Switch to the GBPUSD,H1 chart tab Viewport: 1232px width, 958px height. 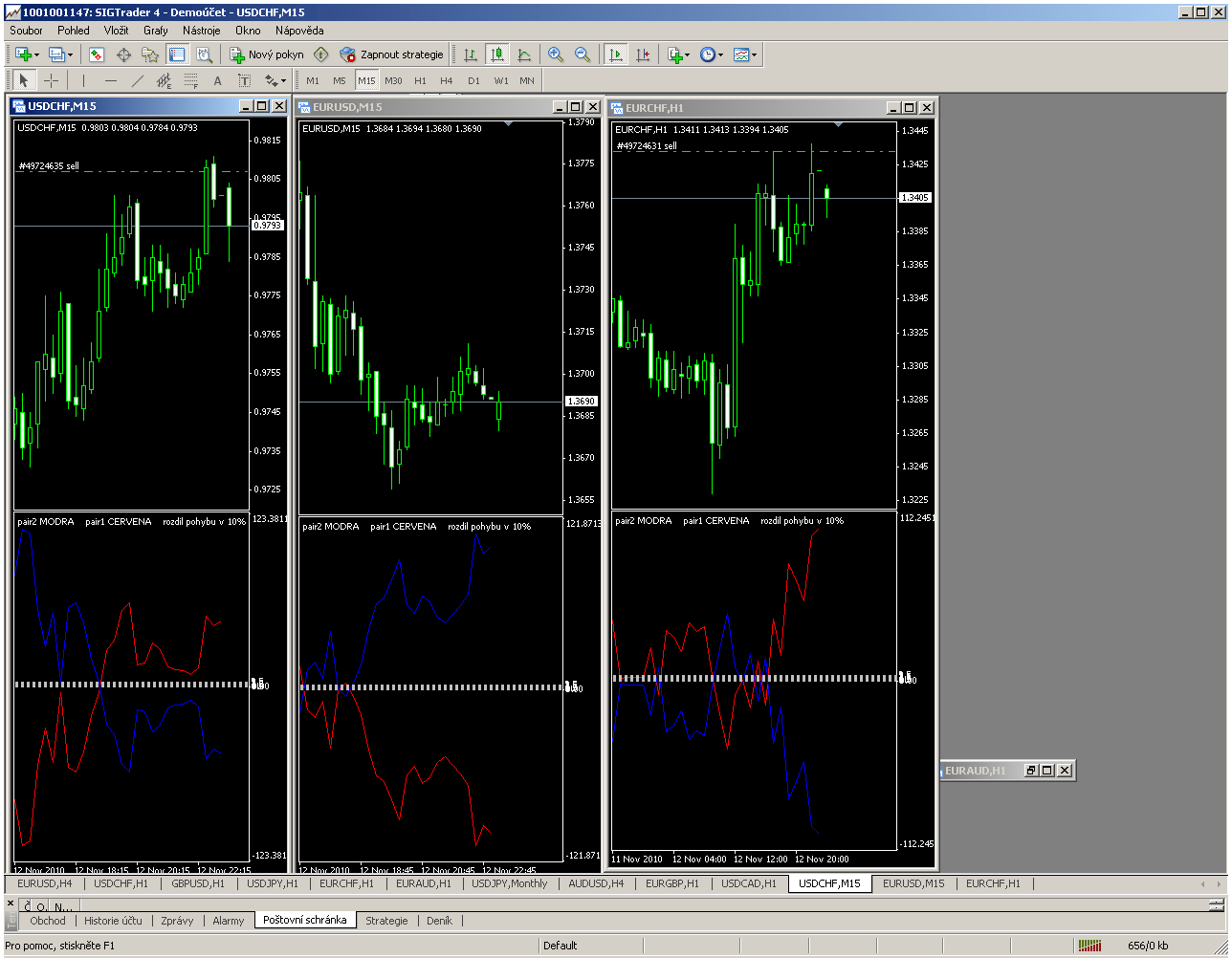[198, 883]
